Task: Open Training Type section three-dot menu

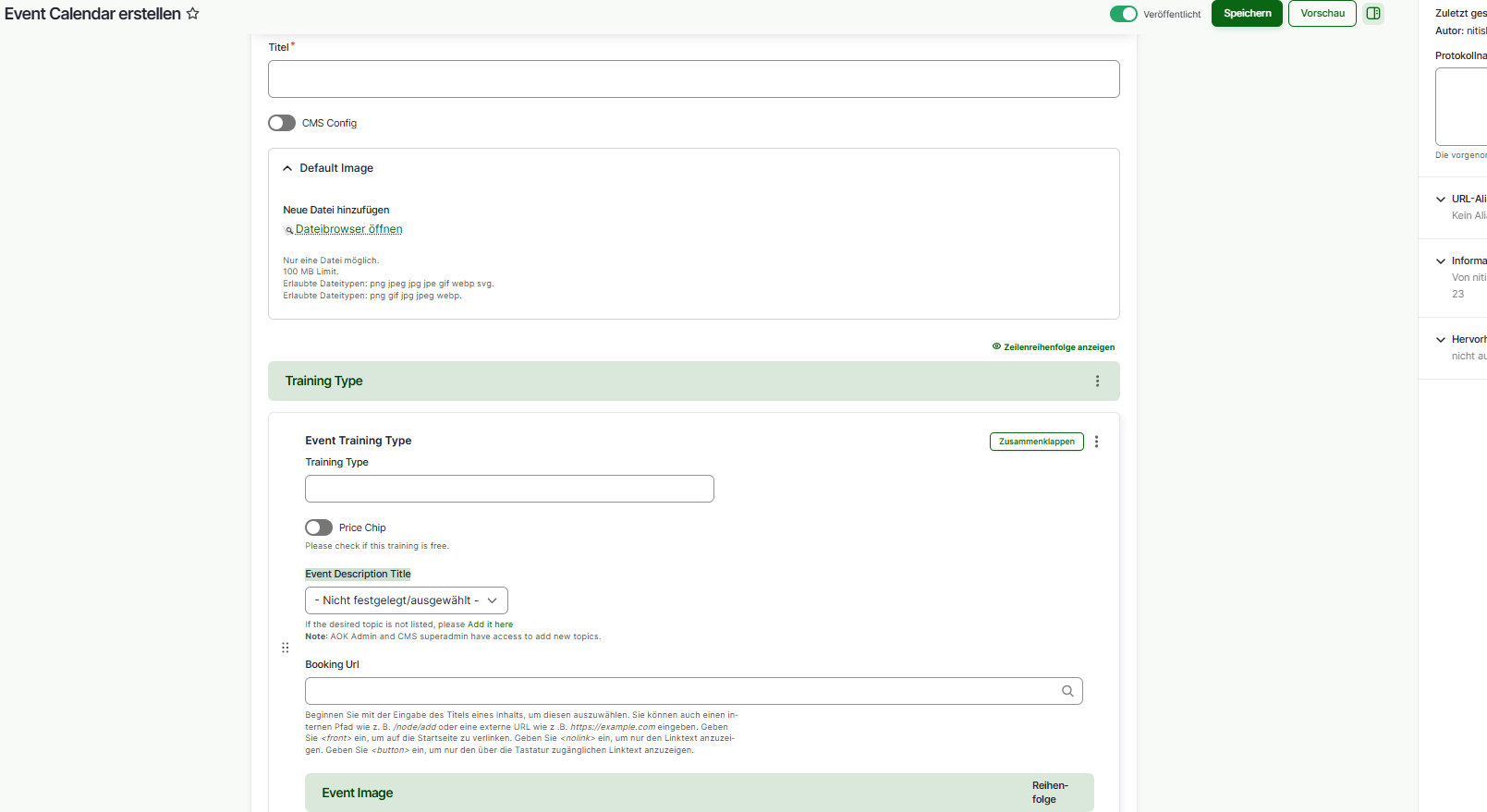Action: tap(1097, 382)
